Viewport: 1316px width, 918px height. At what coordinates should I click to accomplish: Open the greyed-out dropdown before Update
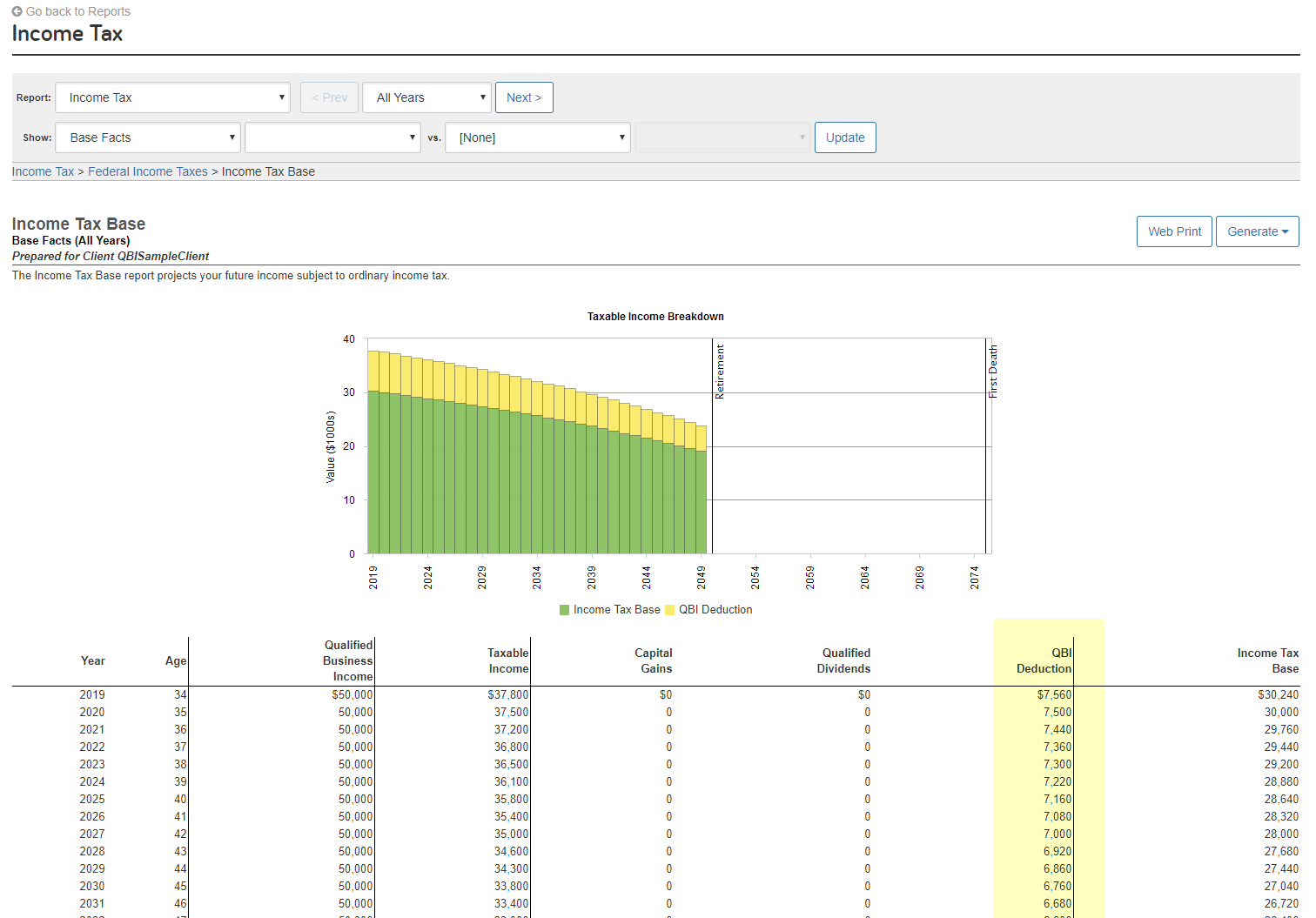pyautogui.click(x=722, y=137)
